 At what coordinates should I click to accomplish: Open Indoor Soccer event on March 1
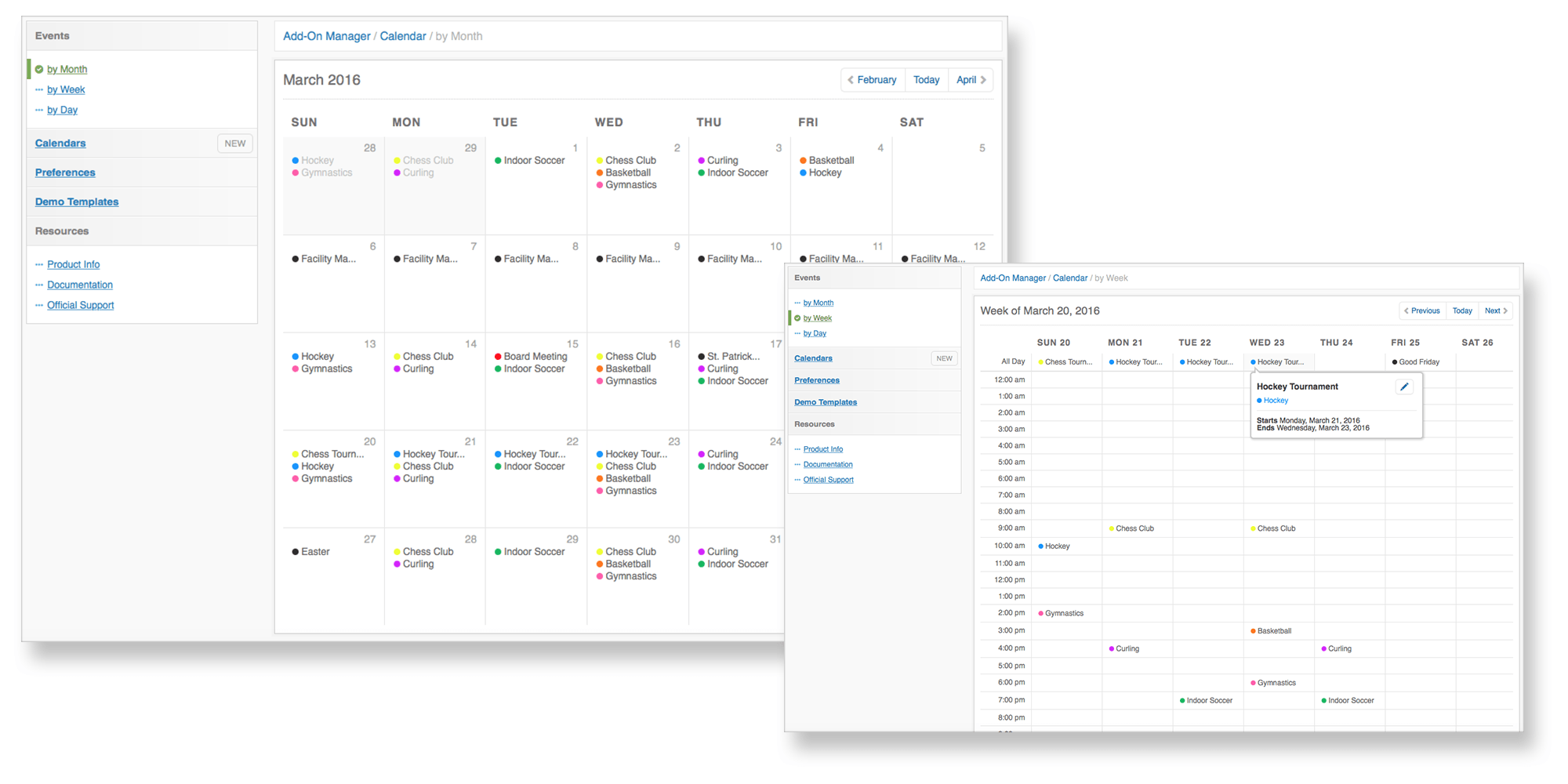[x=530, y=160]
